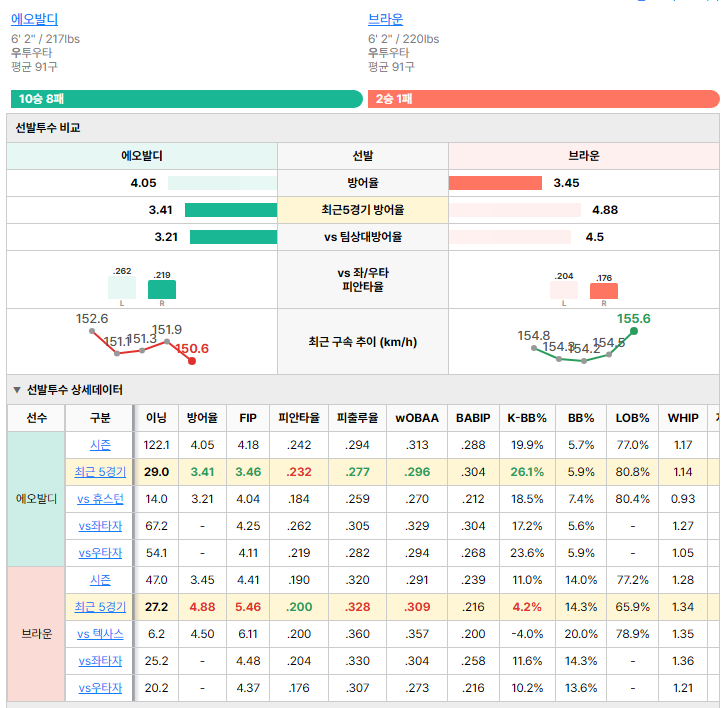Open 브라운 시즌 stats link with 47.0 innings
Screen dimensions: 726x708
100,580
